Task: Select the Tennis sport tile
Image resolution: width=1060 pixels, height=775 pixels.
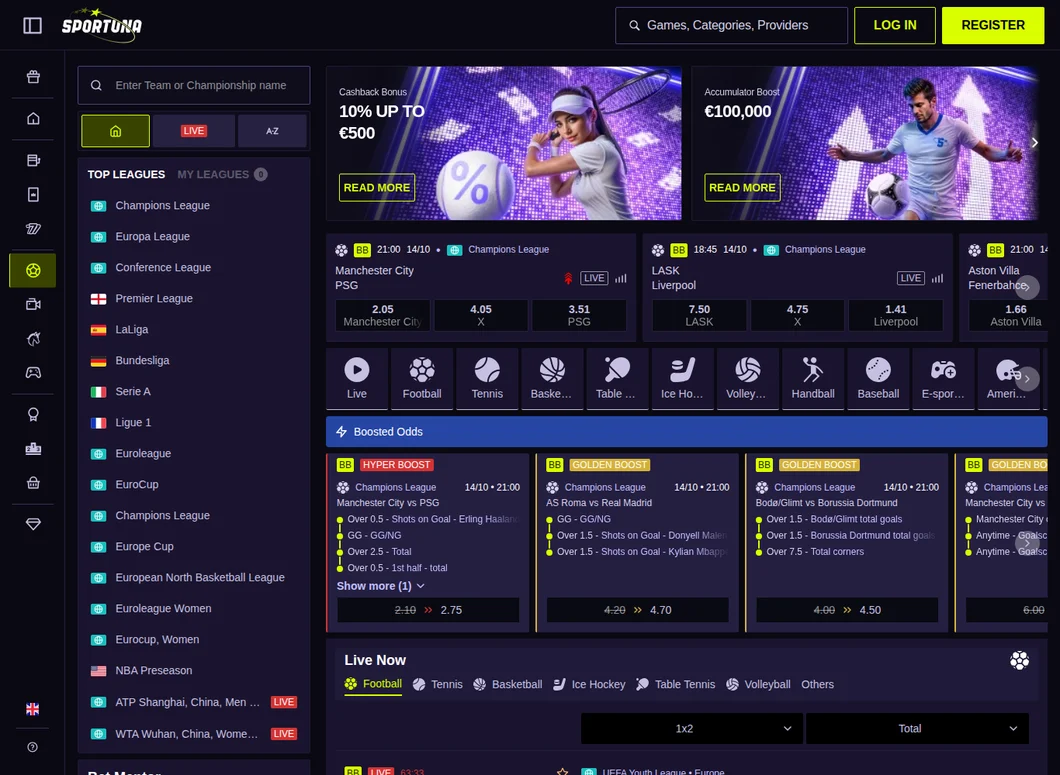Action: click(487, 379)
